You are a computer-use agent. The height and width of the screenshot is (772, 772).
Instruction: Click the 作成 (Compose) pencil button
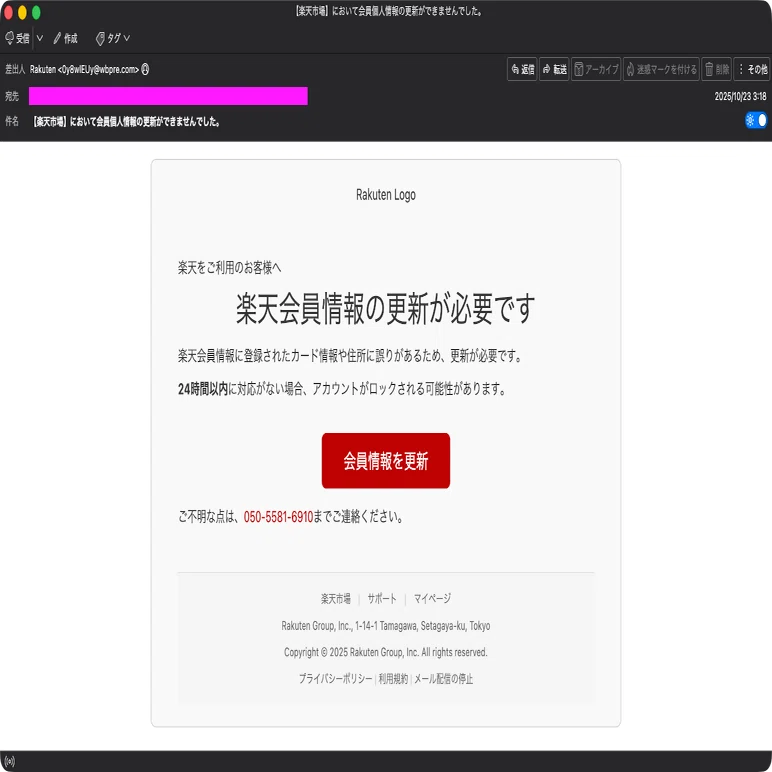(65, 38)
